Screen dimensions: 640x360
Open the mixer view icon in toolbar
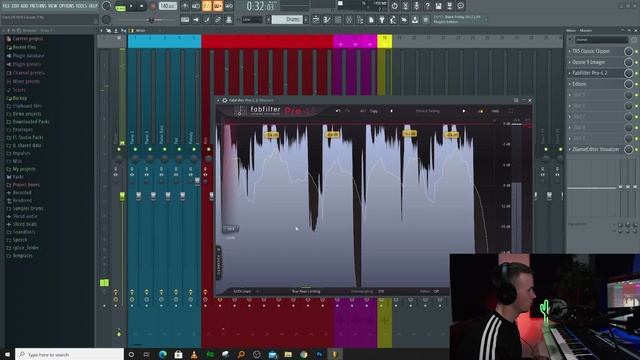pyautogui.click(x=349, y=20)
